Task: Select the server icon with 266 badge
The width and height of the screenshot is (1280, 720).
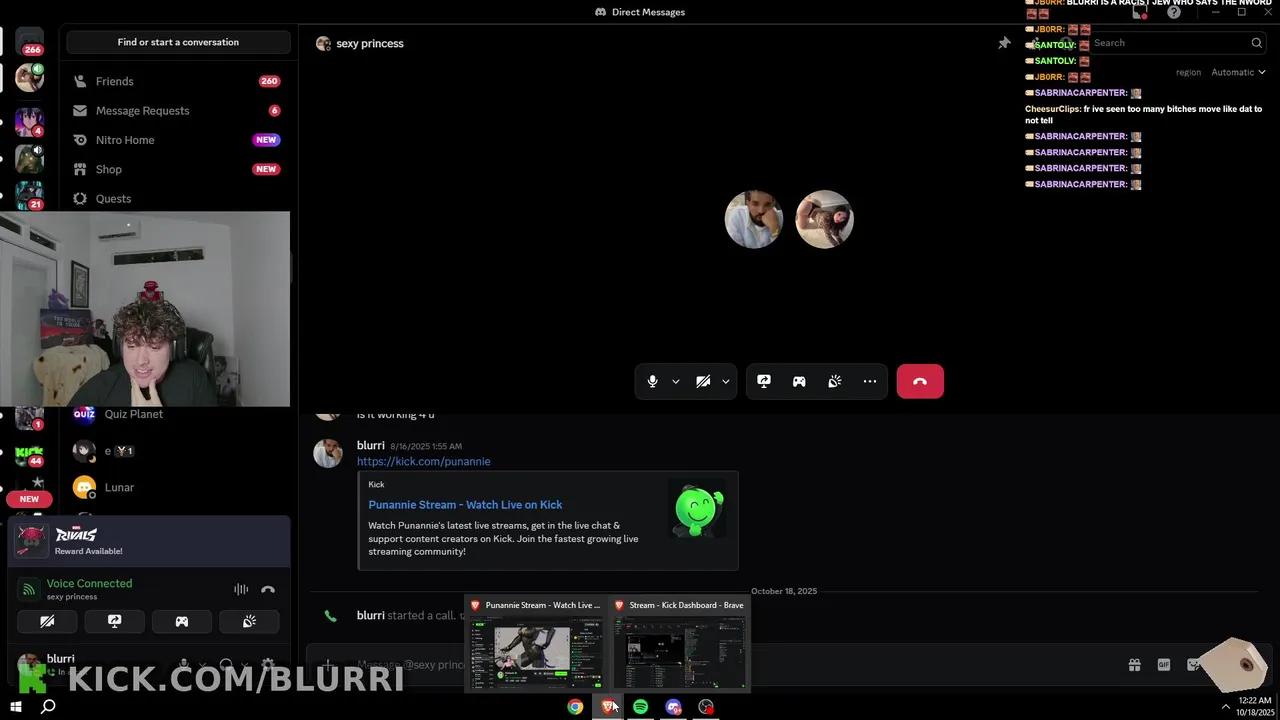Action: [29, 42]
